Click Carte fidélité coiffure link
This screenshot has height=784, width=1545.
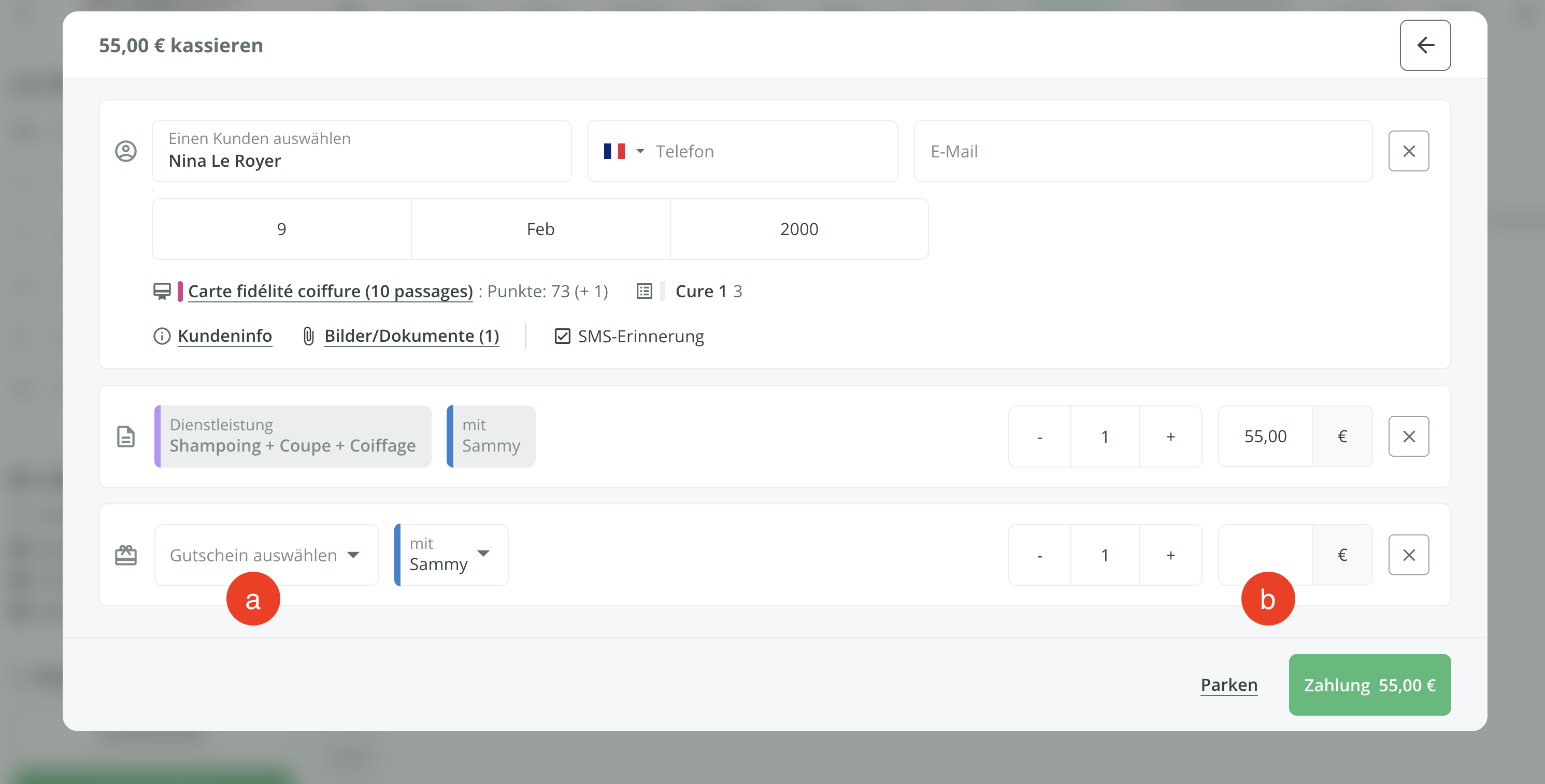[x=330, y=292]
